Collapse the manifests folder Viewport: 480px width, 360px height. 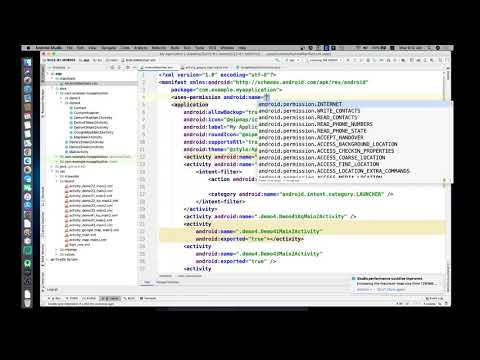pyautogui.click(x=52, y=78)
